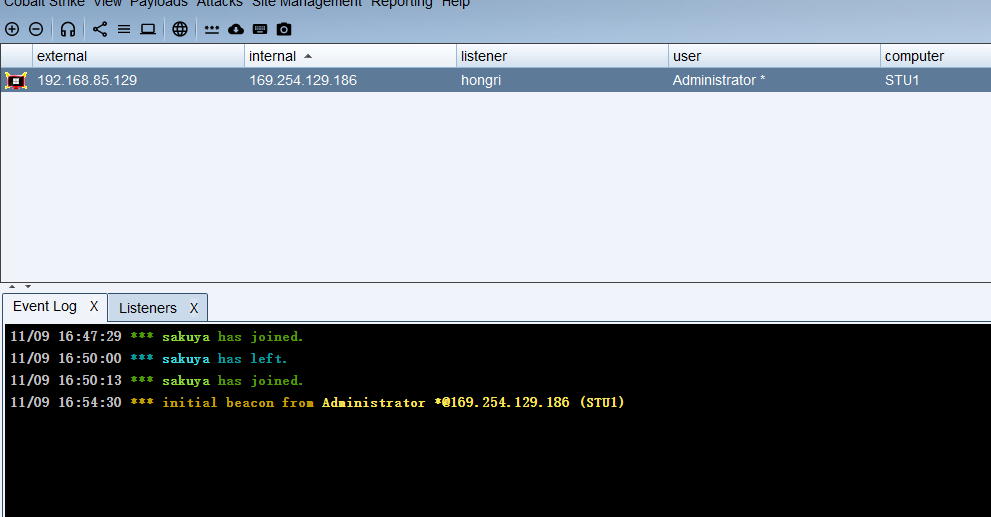
Task: View credentials via asterisks icon
Action: 212,29
